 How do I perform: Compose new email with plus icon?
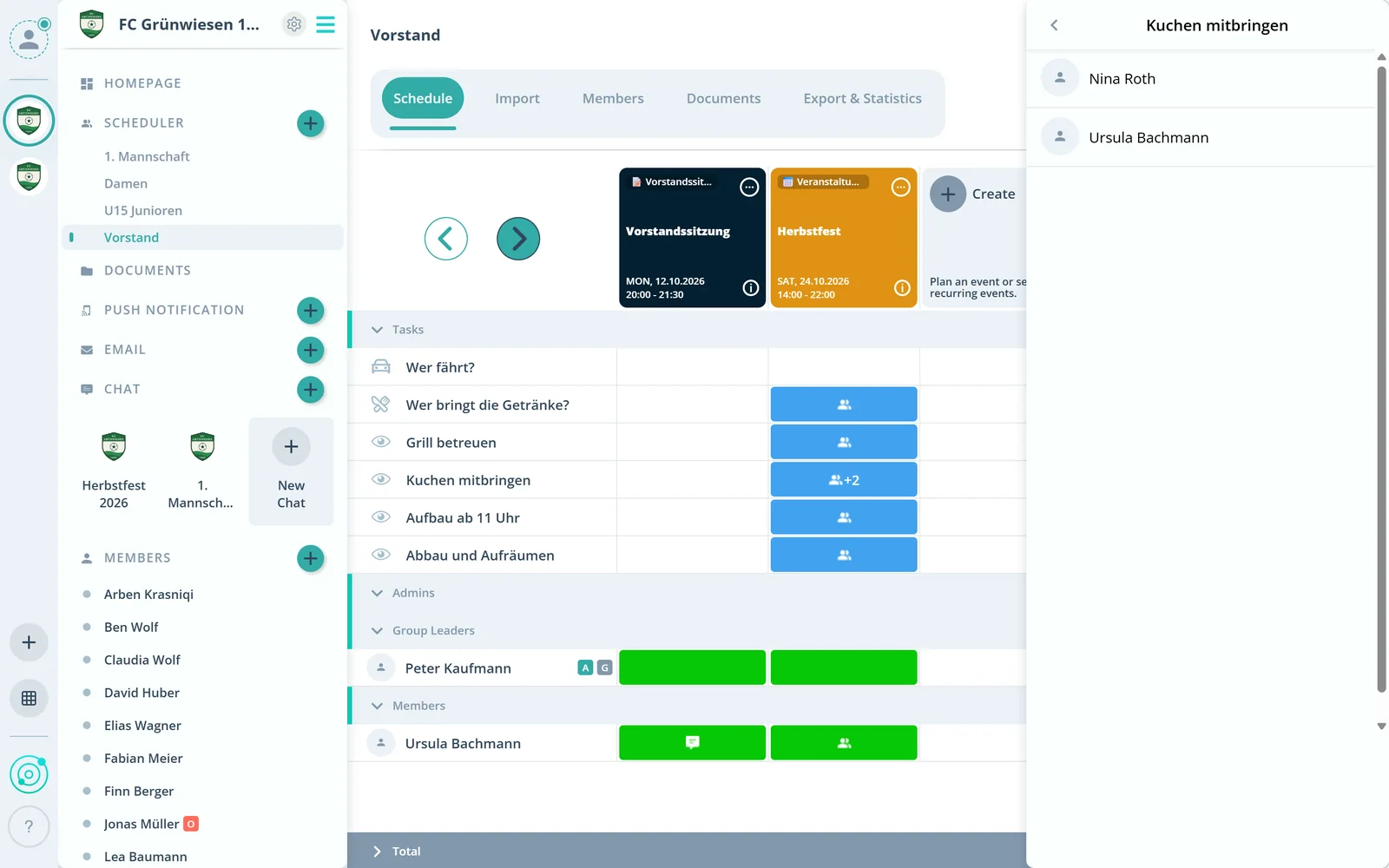[x=311, y=350]
